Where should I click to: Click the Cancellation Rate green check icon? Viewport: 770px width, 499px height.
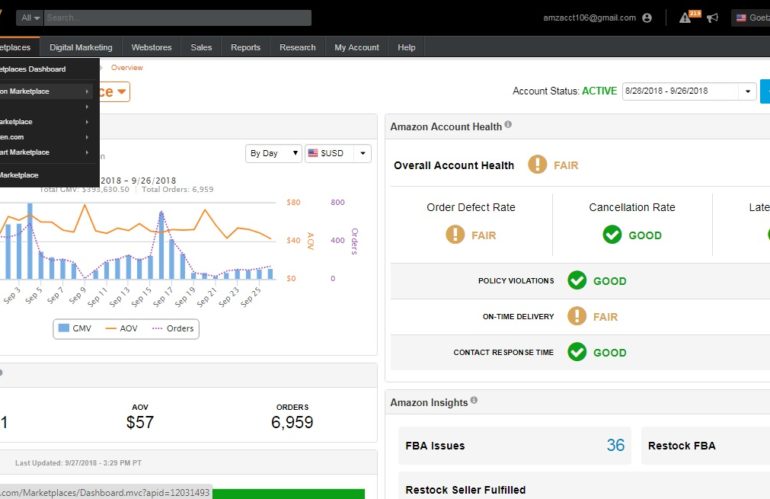click(x=612, y=235)
